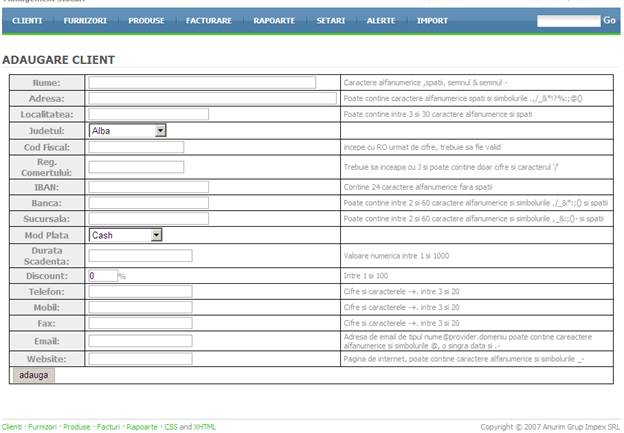The width and height of the screenshot is (624, 433).
Task: Click the ADAUGARE CLIENT heading
Action: pos(58,60)
